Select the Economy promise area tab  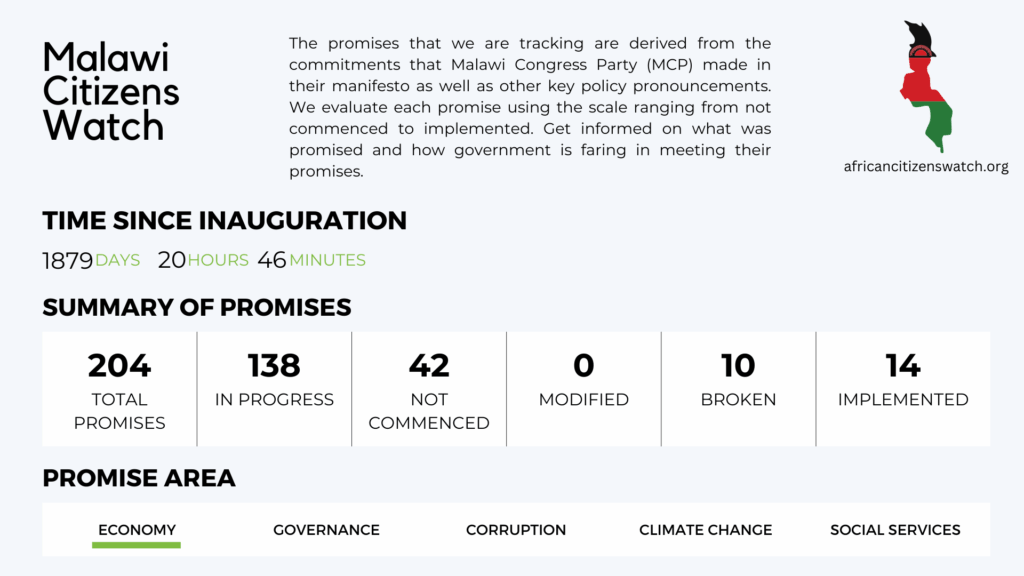coord(136,530)
